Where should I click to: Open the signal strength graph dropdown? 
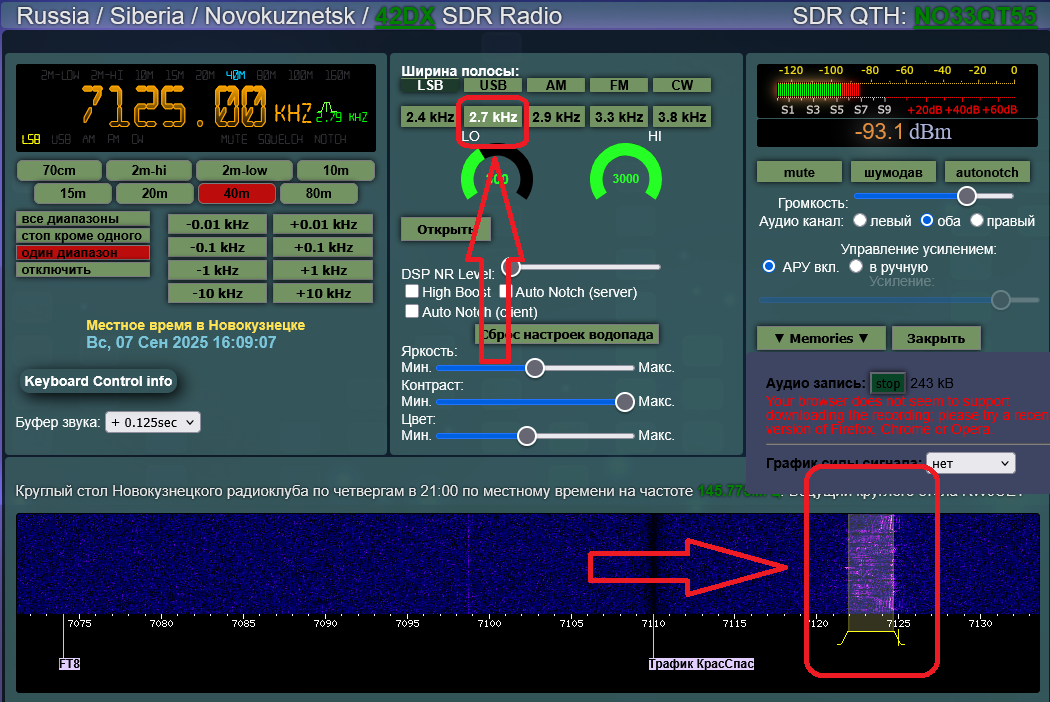(x=970, y=464)
